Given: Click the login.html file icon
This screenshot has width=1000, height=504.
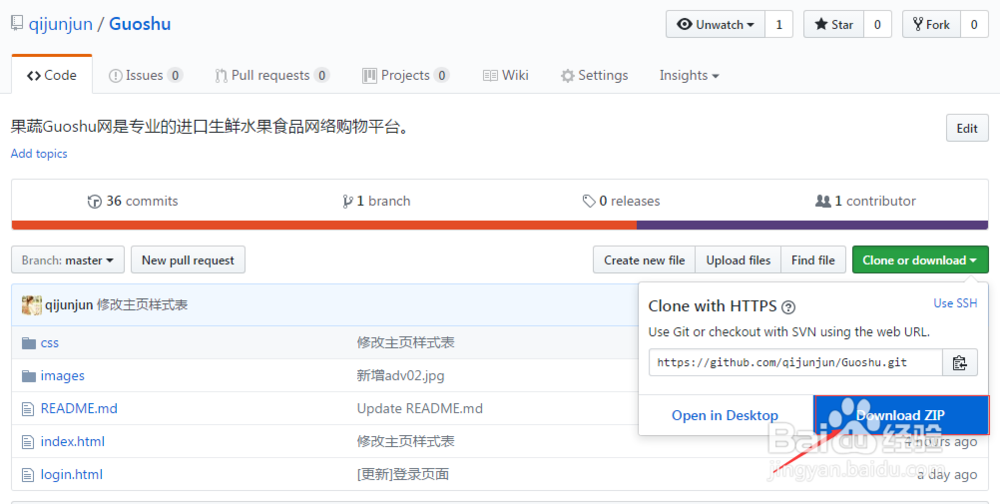Looking at the screenshot, I should coord(27,475).
